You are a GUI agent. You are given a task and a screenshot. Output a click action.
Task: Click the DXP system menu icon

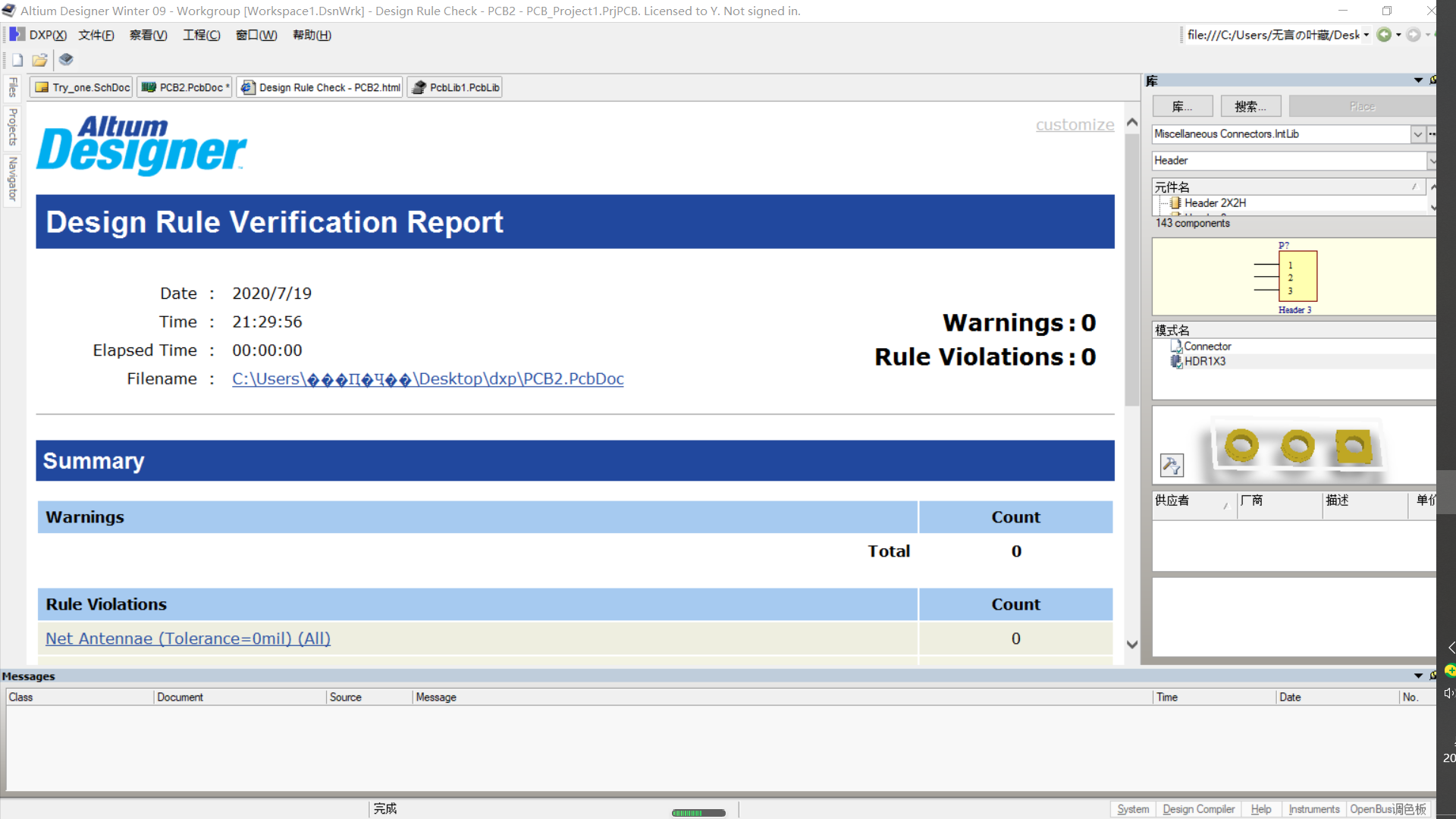[x=17, y=35]
